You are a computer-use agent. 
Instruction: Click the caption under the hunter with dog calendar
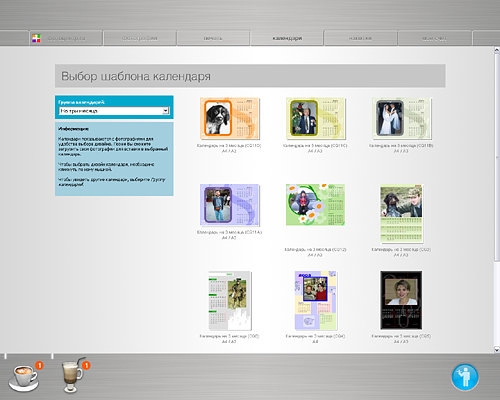tap(401, 252)
